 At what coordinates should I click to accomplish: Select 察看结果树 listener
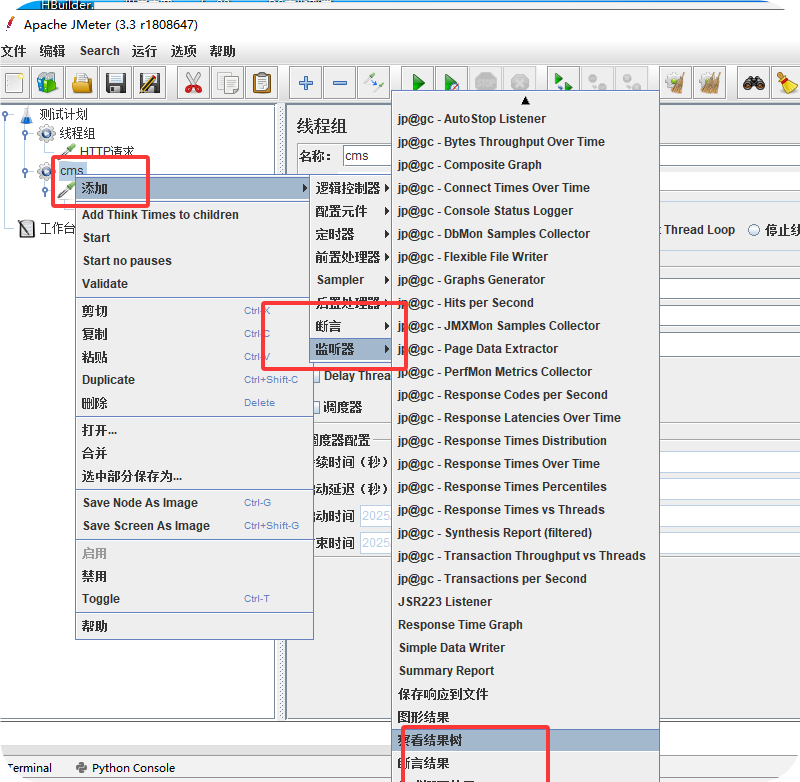[x=526, y=740]
